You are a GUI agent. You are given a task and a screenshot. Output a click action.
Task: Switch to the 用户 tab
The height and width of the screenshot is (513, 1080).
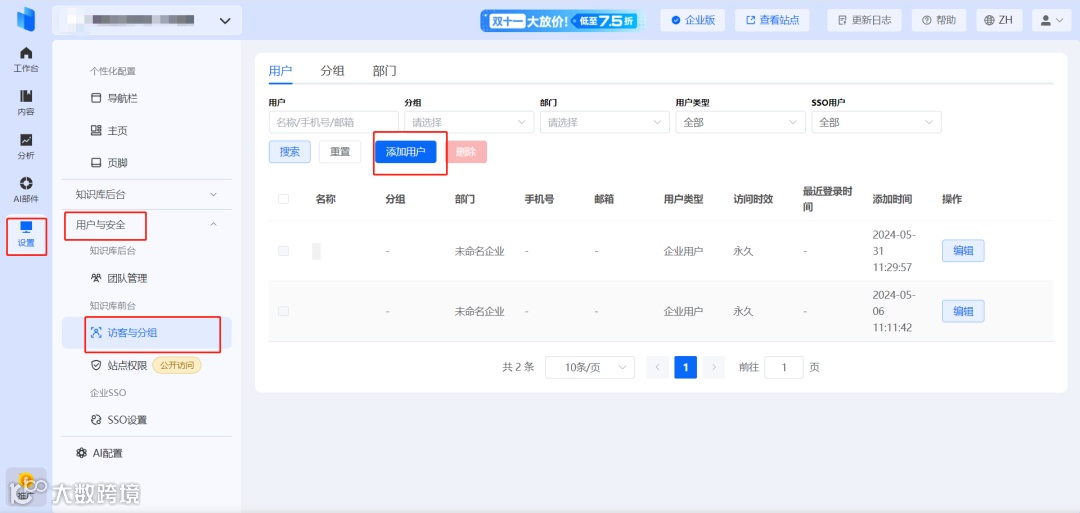coord(280,71)
